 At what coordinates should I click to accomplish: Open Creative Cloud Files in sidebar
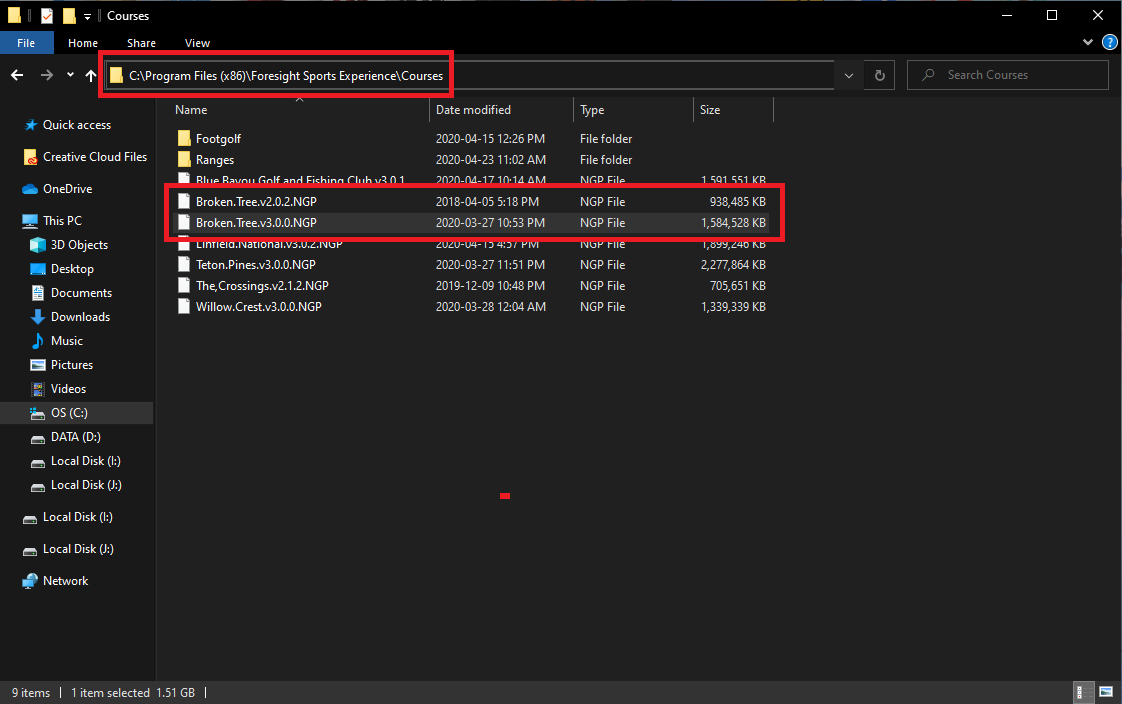point(94,157)
